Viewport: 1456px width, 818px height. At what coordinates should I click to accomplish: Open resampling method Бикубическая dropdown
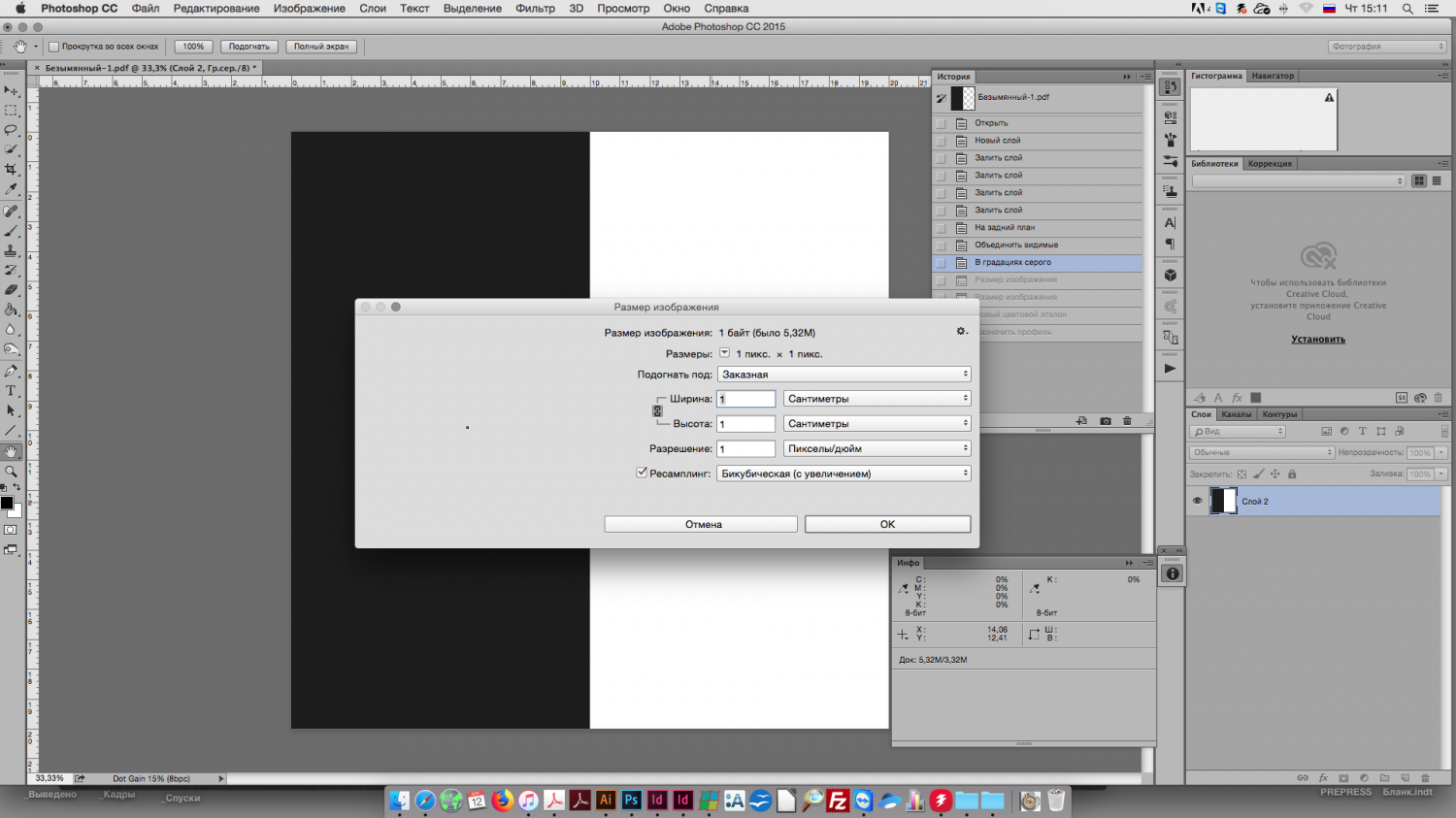pos(844,474)
